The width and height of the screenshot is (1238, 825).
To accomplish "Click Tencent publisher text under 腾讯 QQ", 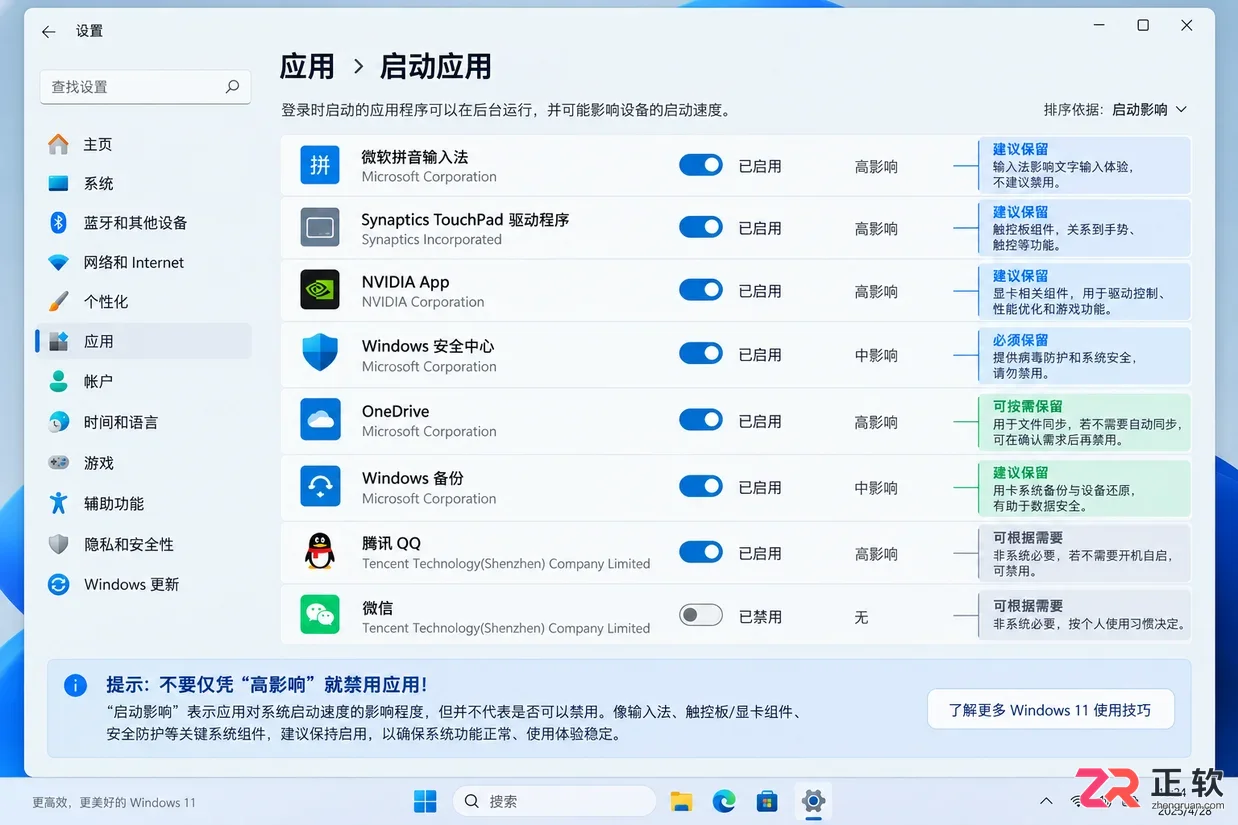I will [506, 563].
